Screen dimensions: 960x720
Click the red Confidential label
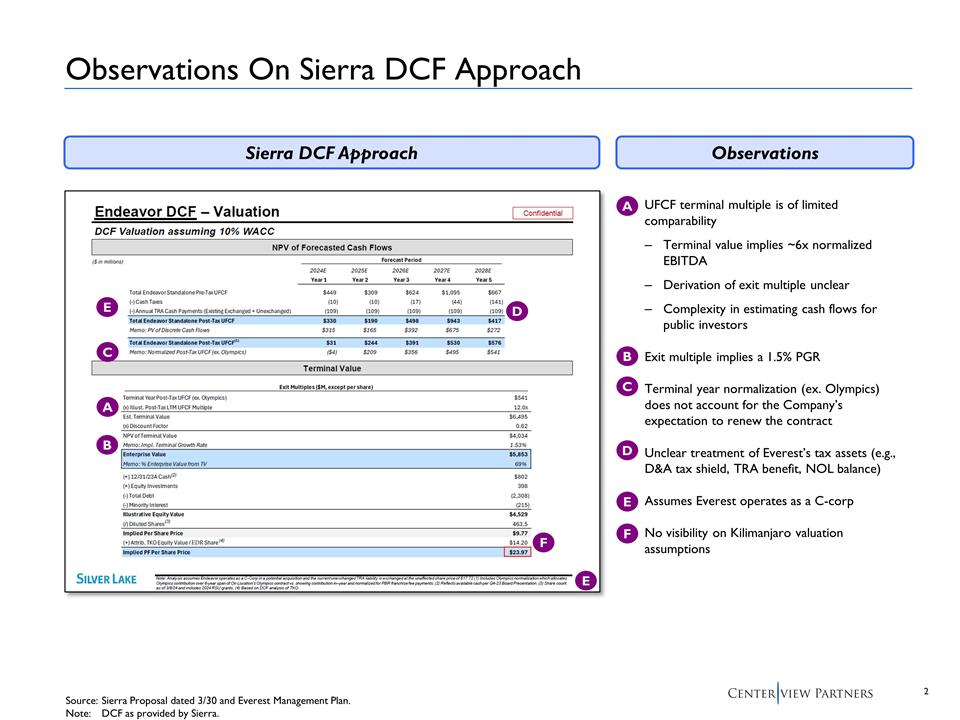point(544,213)
